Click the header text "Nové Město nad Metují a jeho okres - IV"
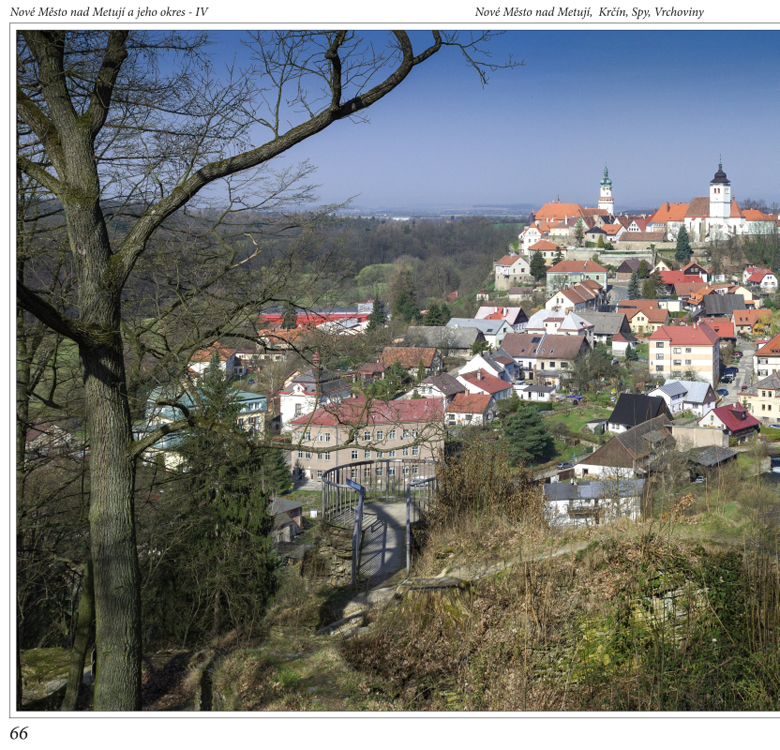This screenshot has height=750, width=780. 109,11
